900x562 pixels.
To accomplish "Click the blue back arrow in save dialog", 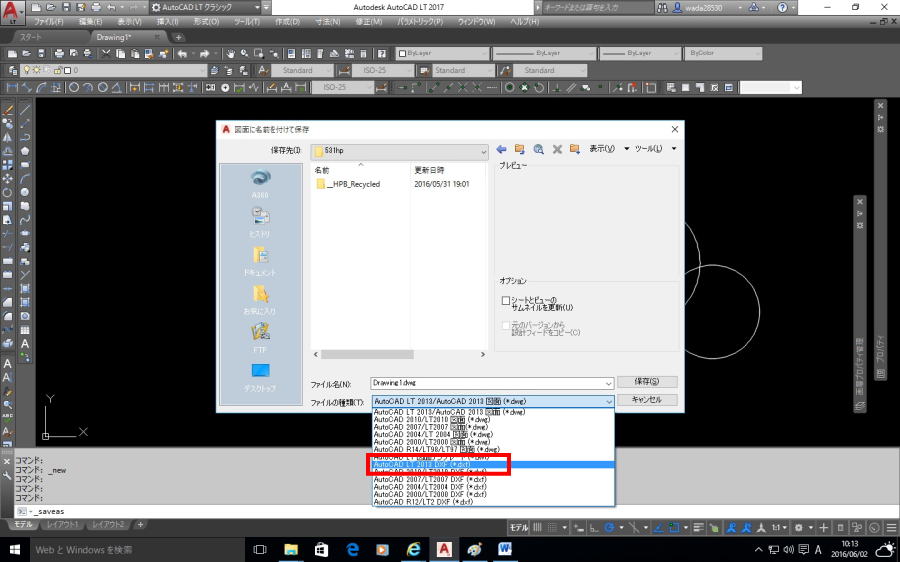I will [x=501, y=149].
